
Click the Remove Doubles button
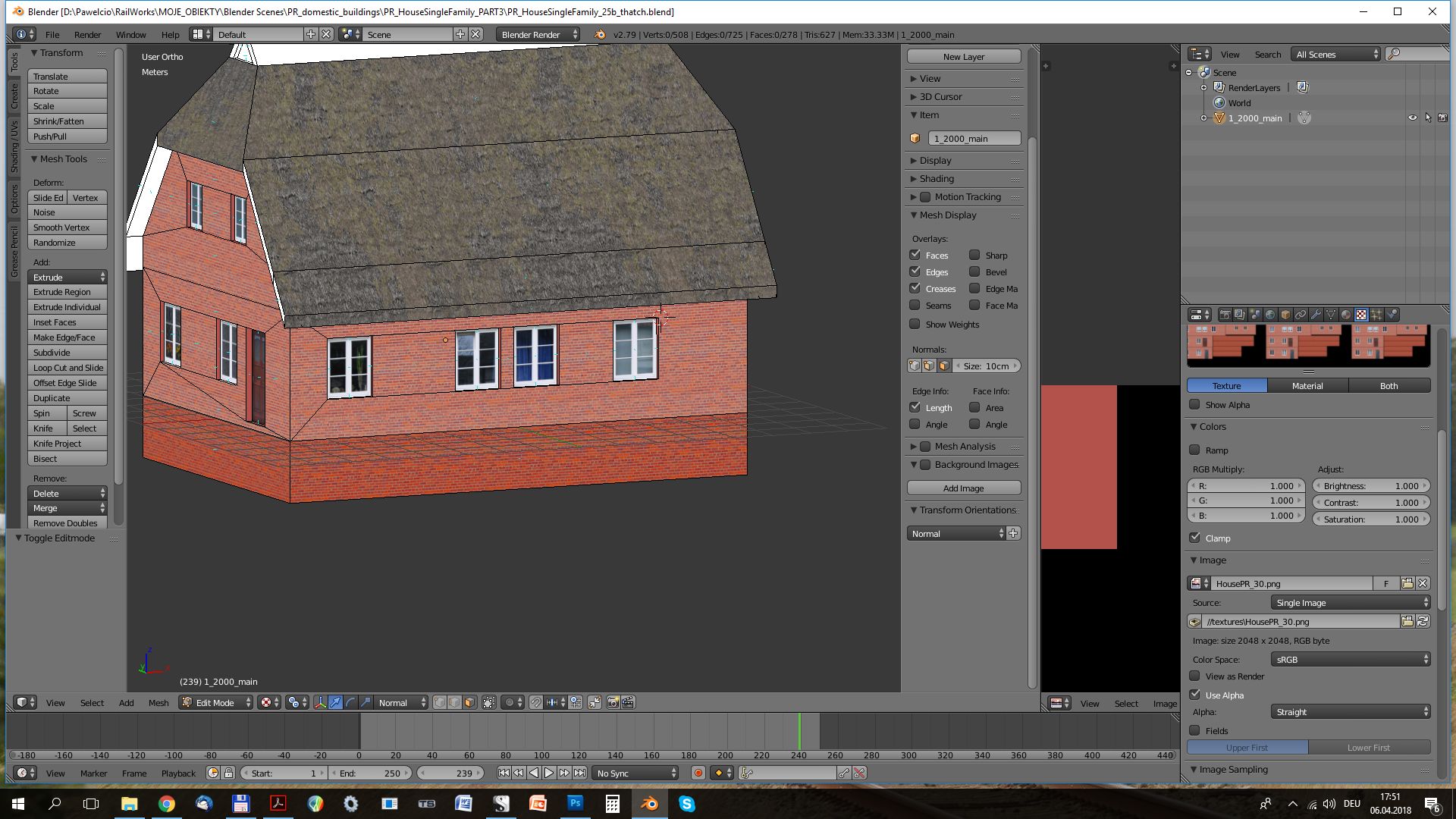pos(67,523)
